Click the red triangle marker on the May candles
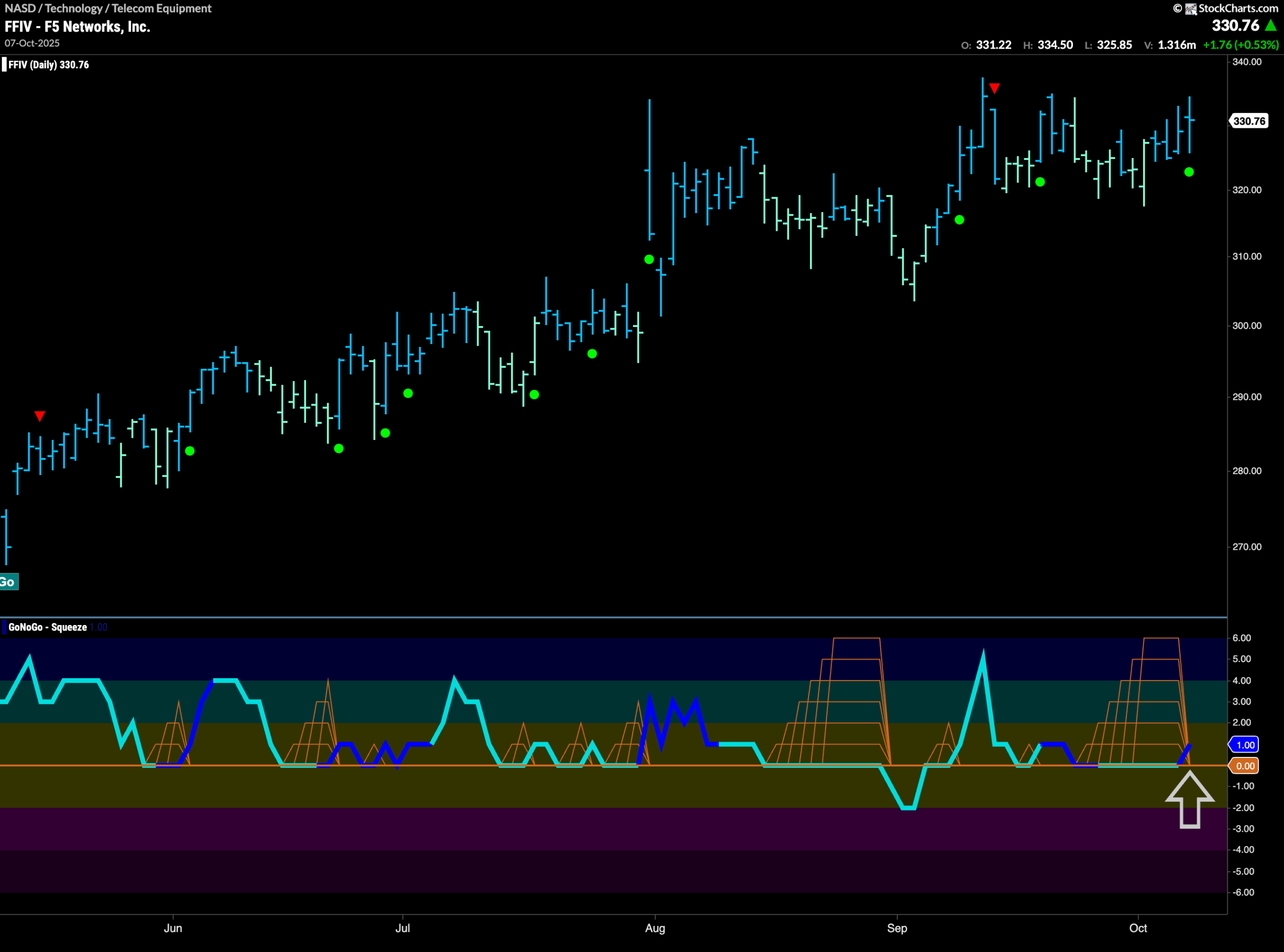 tap(40, 415)
